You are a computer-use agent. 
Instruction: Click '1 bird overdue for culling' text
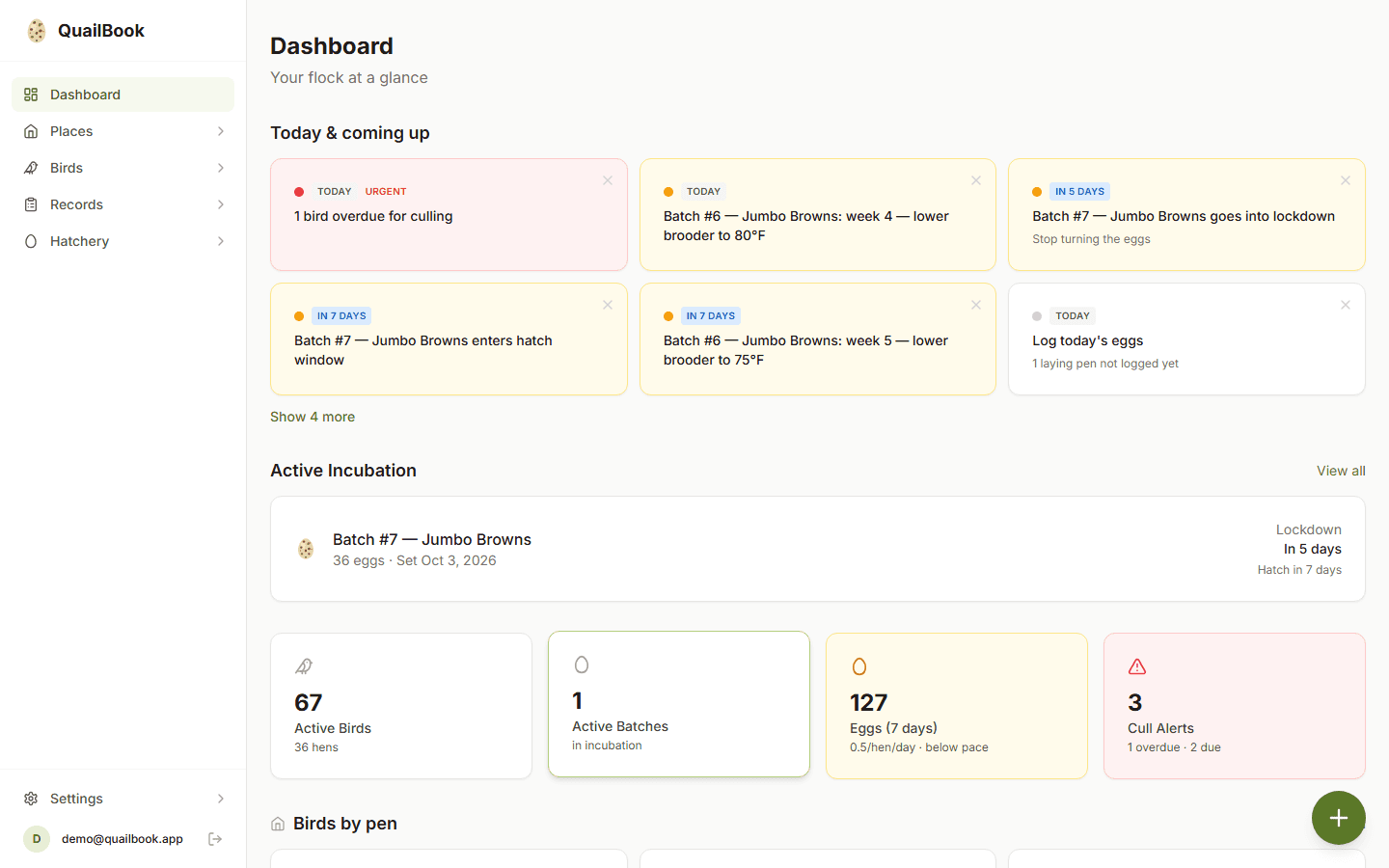click(373, 216)
